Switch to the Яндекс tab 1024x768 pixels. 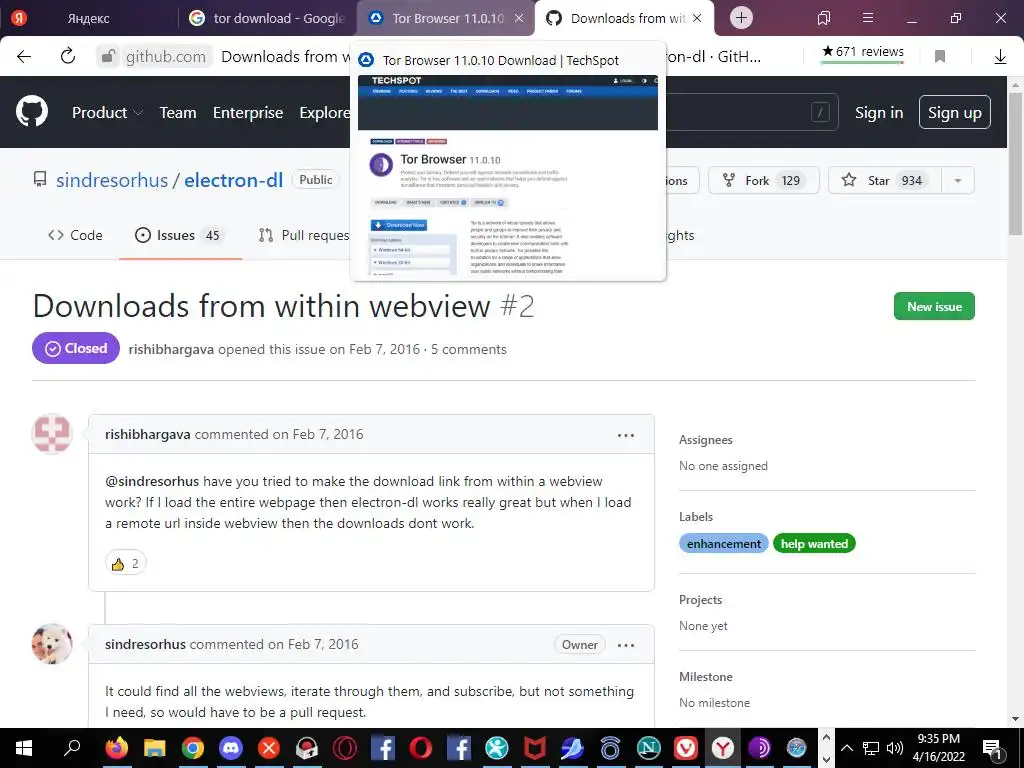tap(88, 18)
